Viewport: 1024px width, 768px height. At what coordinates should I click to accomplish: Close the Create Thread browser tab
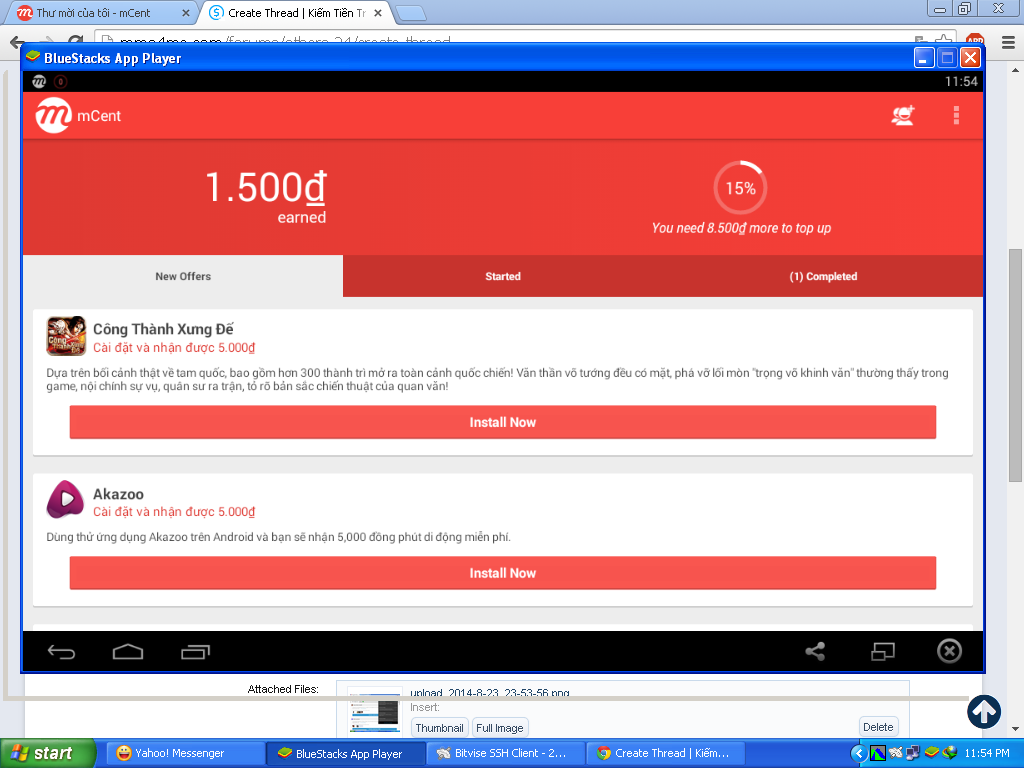(x=377, y=13)
